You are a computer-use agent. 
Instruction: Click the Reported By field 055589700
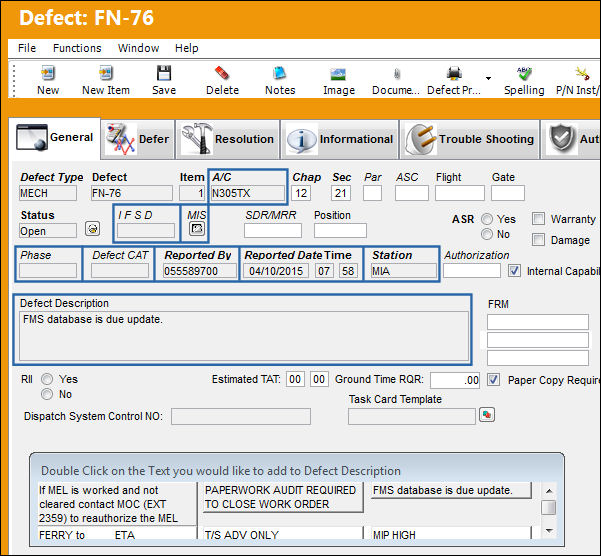(200, 271)
